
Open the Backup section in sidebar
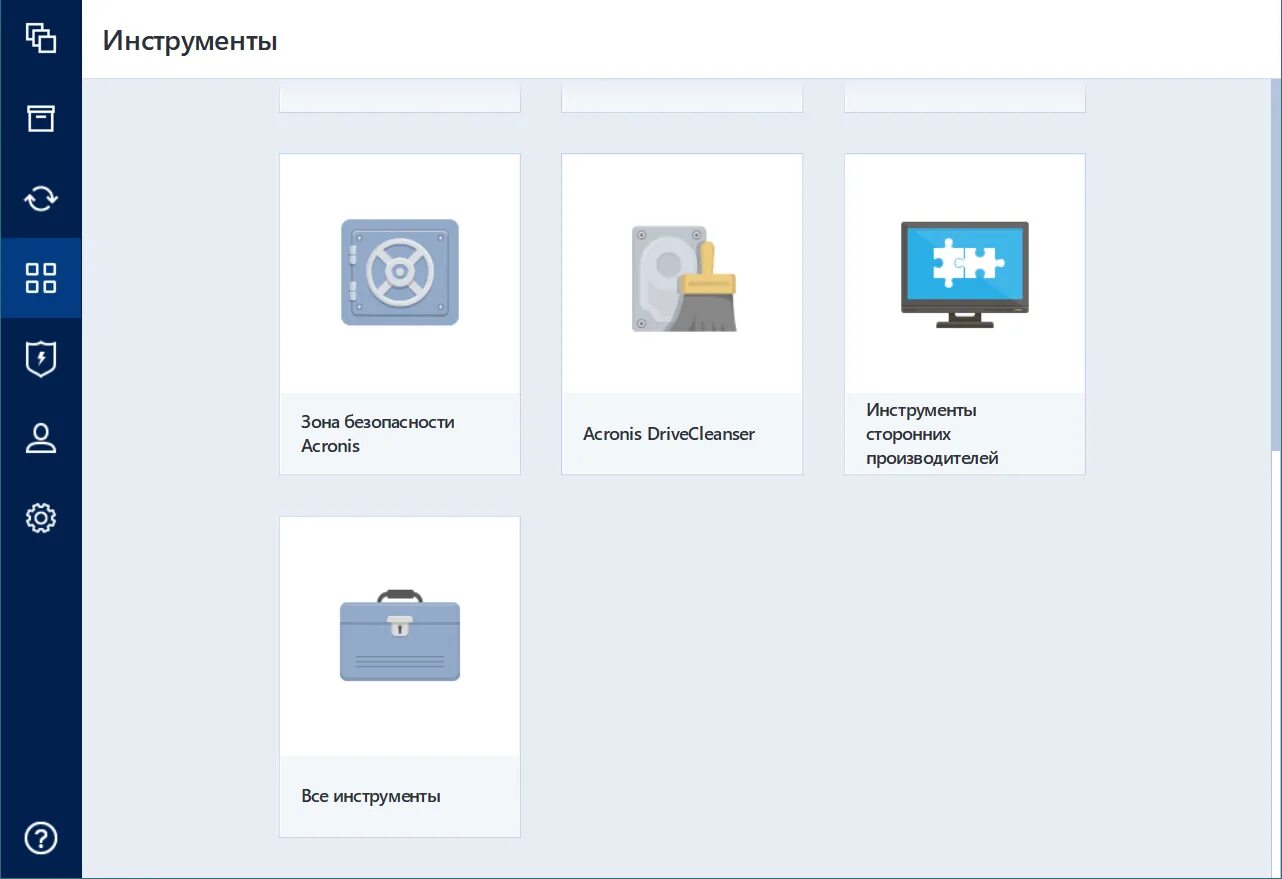(x=41, y=38)
